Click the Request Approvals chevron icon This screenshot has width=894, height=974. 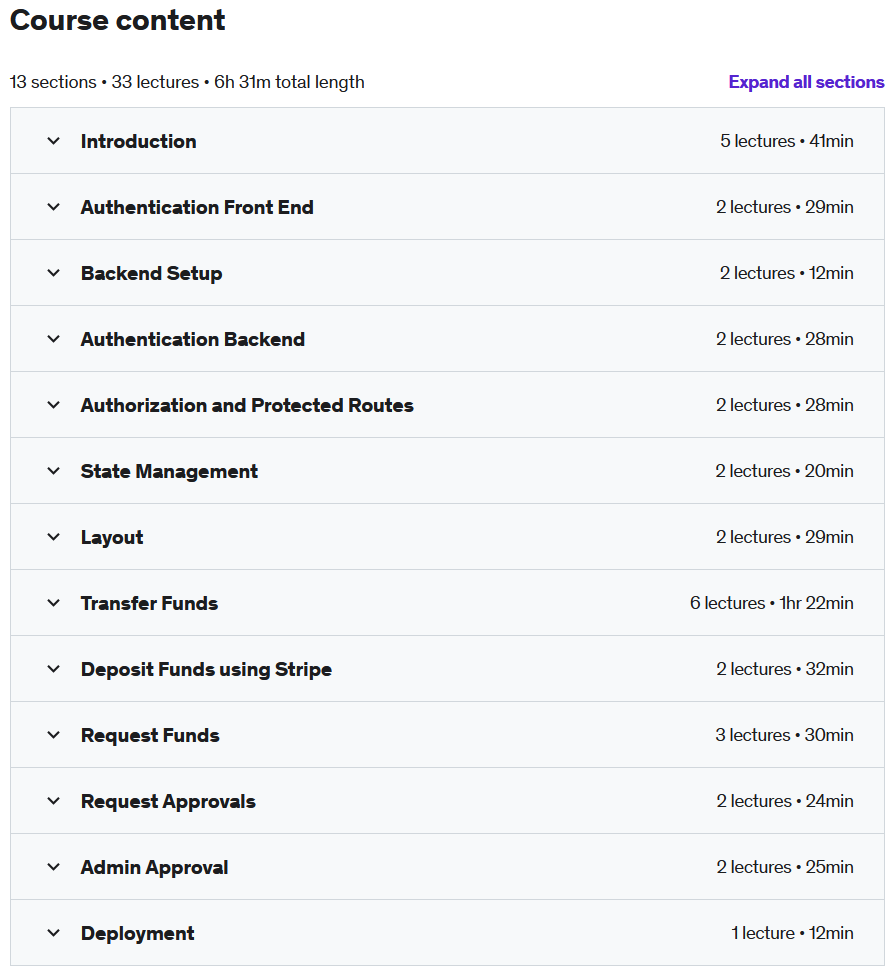click(x=54, y=801)
